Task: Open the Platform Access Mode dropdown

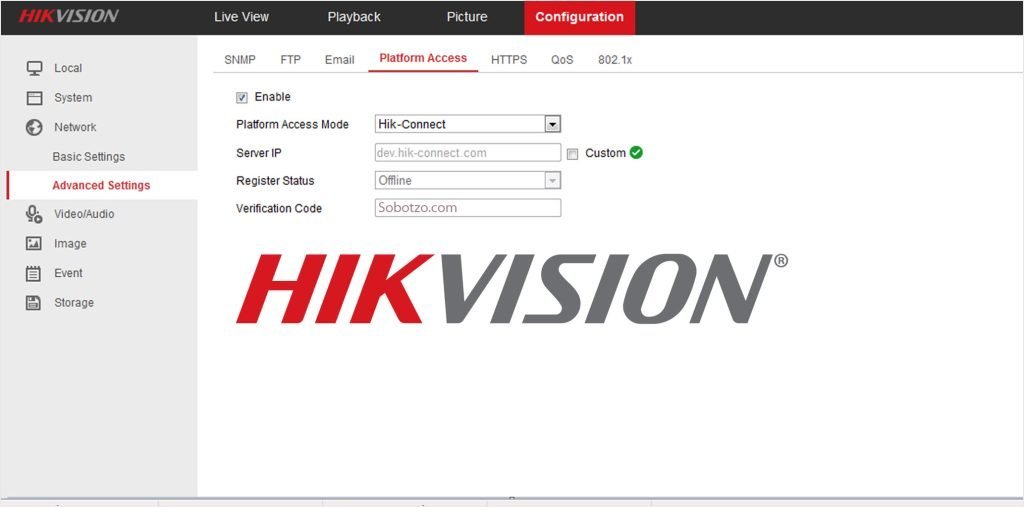Action: click(x=468, y=124)
